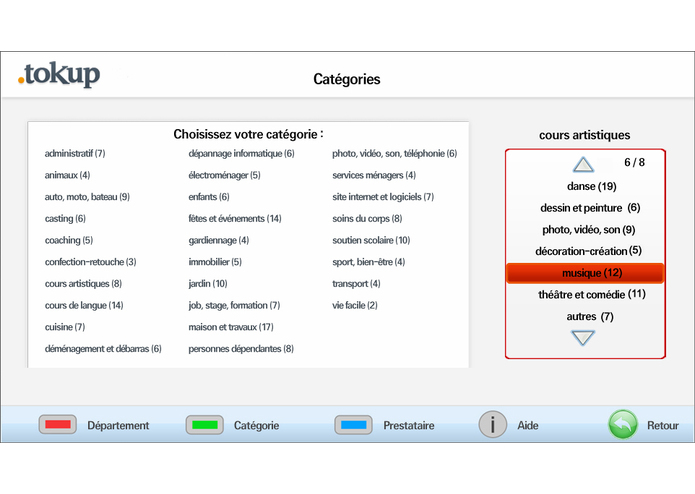Click the 6 / 8 position counter
695x494 pixels.
coord(634,162)
